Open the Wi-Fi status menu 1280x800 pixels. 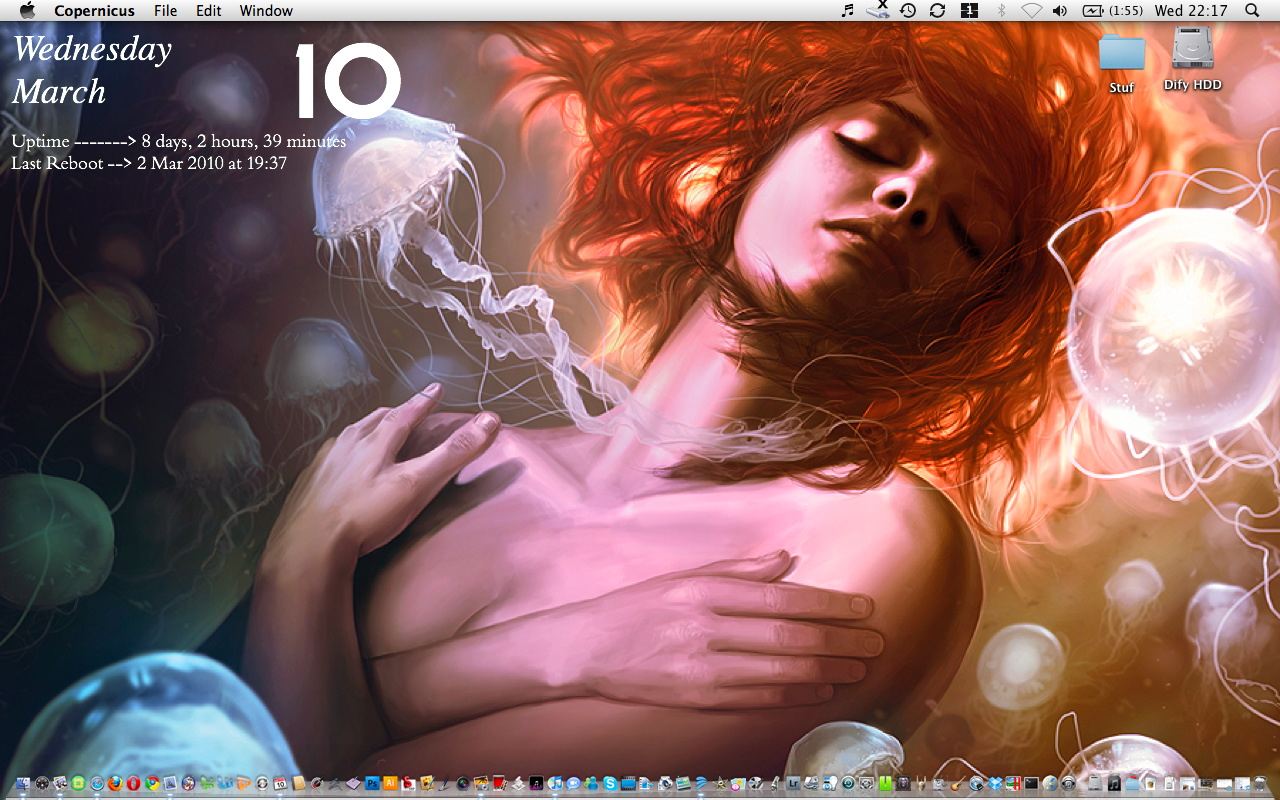pyautogui.click(x=1031, y=10)
